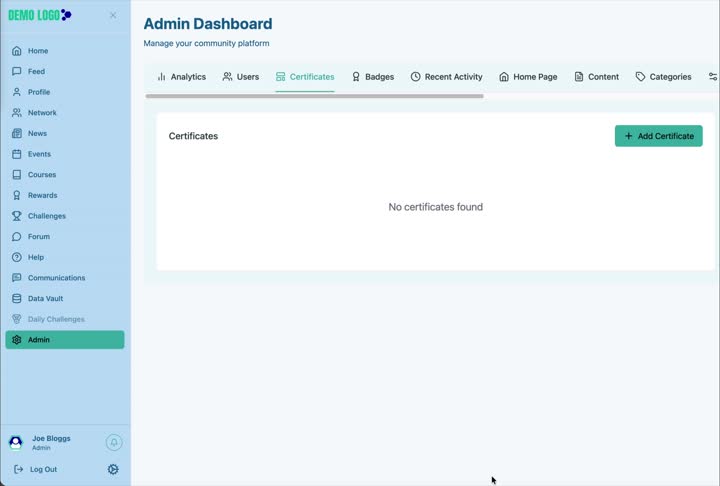The width and height of the screenshot is (720, 486).
Task: Open Communications sidebar label
Action: 56,278
